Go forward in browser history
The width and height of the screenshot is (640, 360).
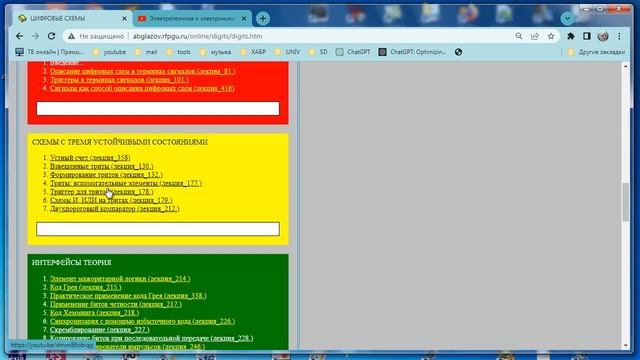tap(36, 36)
